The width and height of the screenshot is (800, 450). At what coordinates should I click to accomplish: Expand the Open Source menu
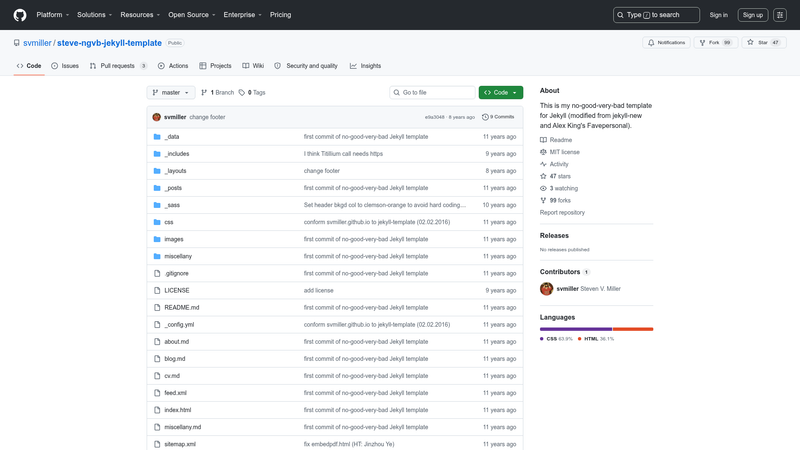coord(192,15)
